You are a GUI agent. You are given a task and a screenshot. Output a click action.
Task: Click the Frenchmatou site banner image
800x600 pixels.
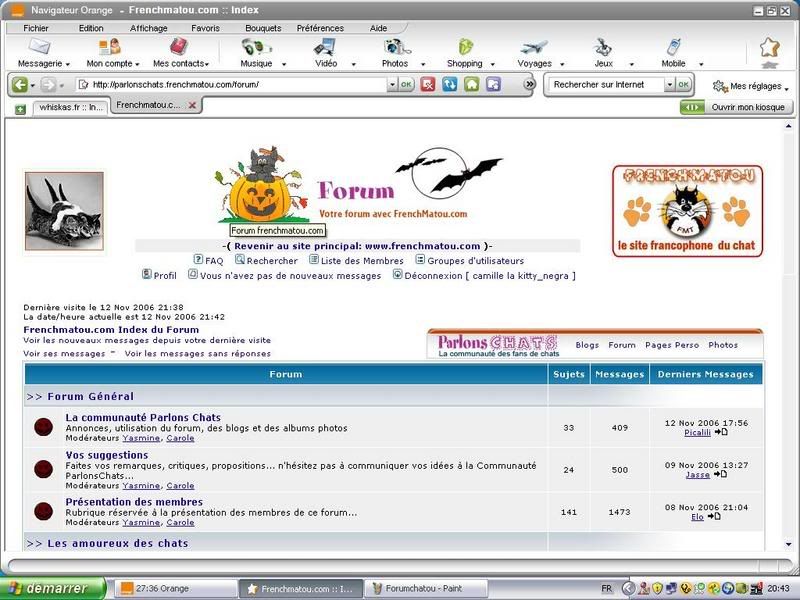[687, 211]
